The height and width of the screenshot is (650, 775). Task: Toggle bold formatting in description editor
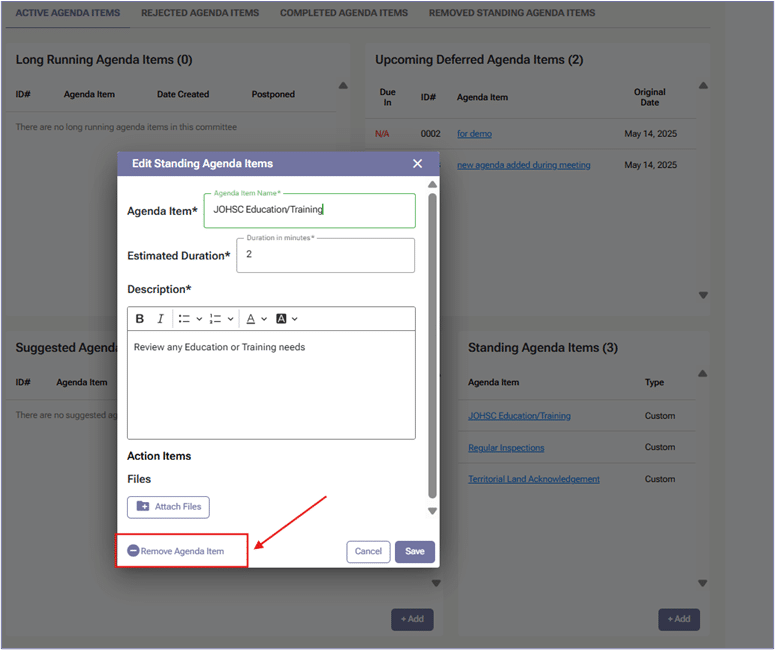click(x=140, y=319)
